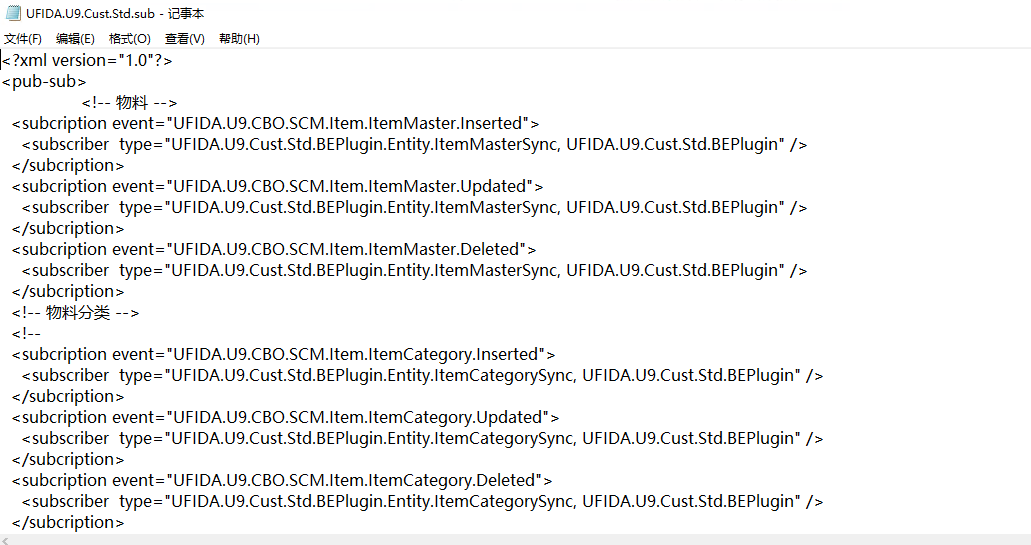This screenshot has width=1031, height=545.
Task: Place cursor in the xml version declaration line
Action: point(88,61)
